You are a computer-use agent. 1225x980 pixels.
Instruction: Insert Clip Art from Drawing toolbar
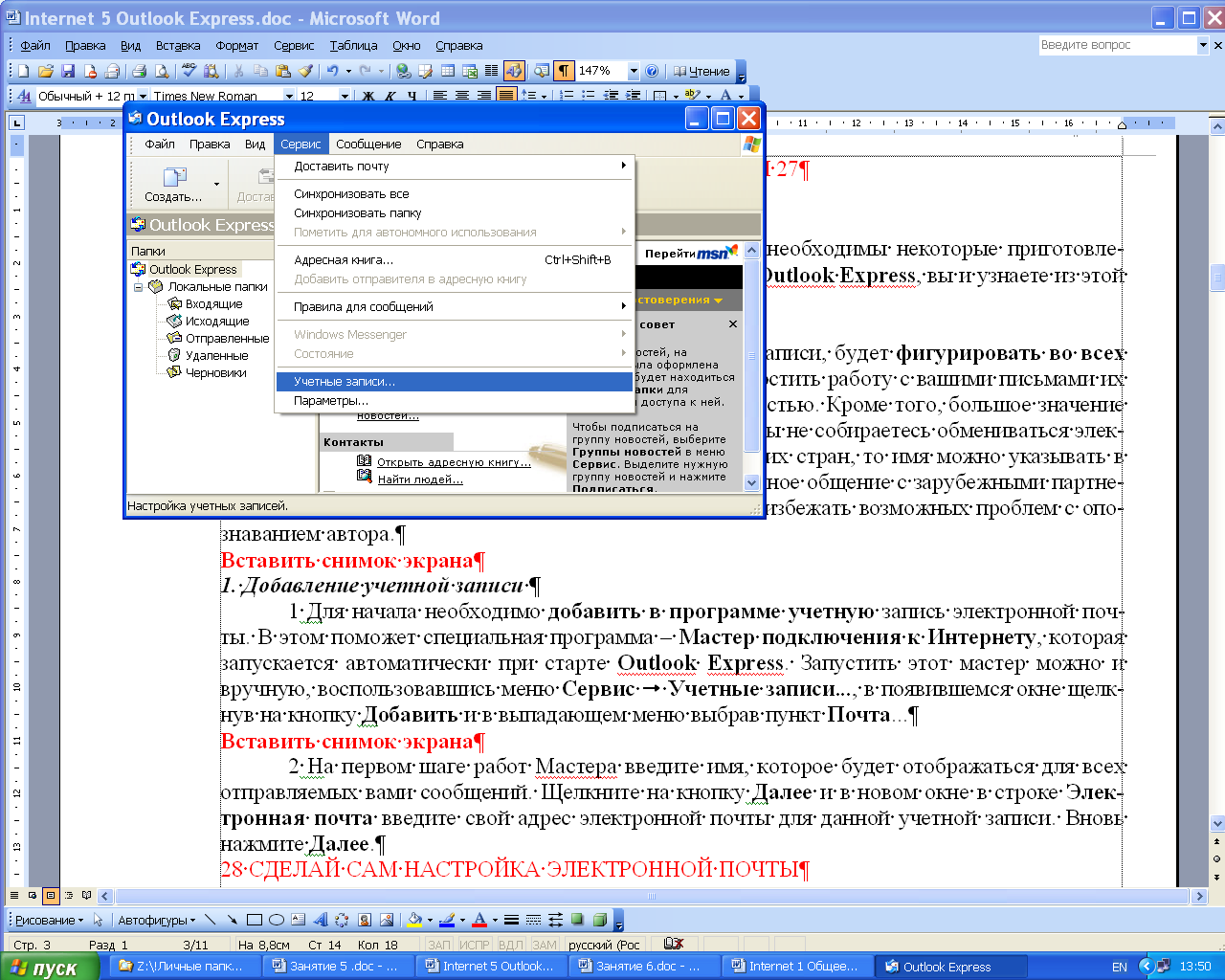click(x=365, y=920)
